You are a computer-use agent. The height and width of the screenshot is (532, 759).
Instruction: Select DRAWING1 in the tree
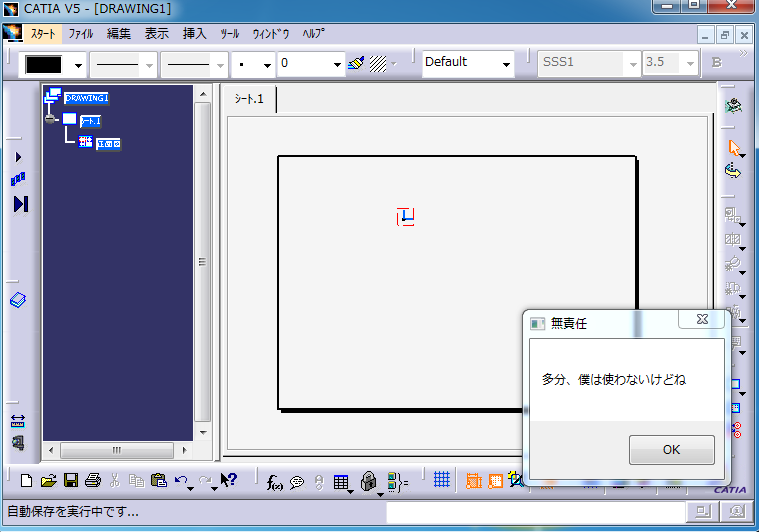click(87, 98)
